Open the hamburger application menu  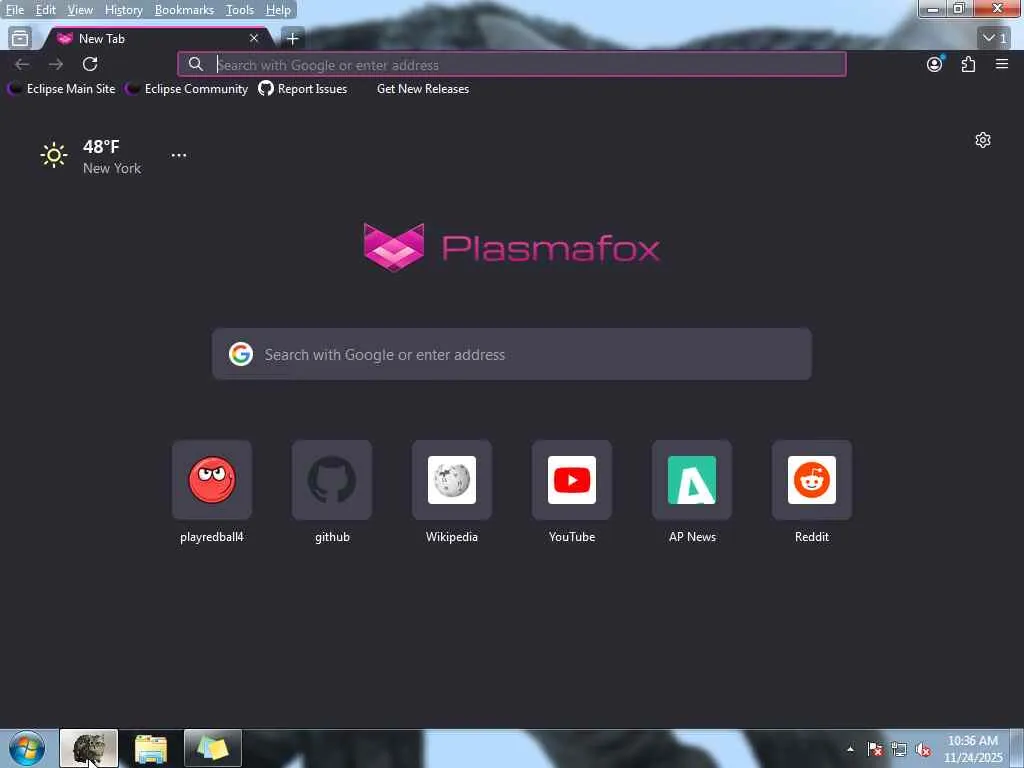tap(1002, 64)
